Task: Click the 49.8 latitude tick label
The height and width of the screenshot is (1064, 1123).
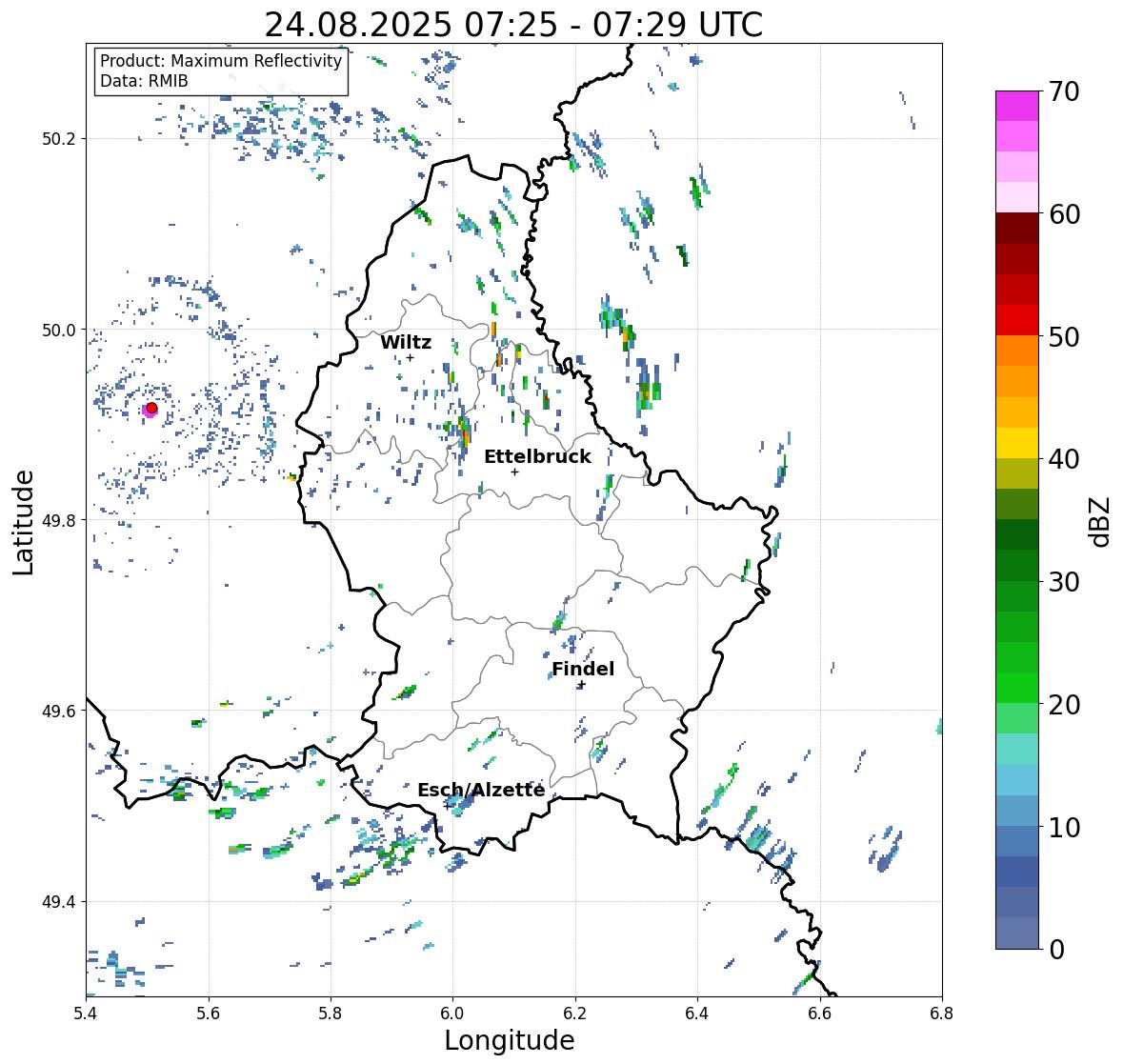Action: (59, 520)
